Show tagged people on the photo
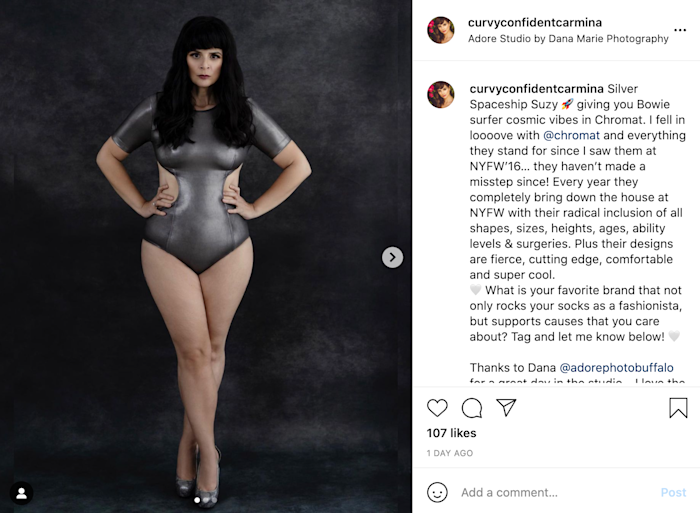This screenshot has width=700, height=513. point(21,493)
